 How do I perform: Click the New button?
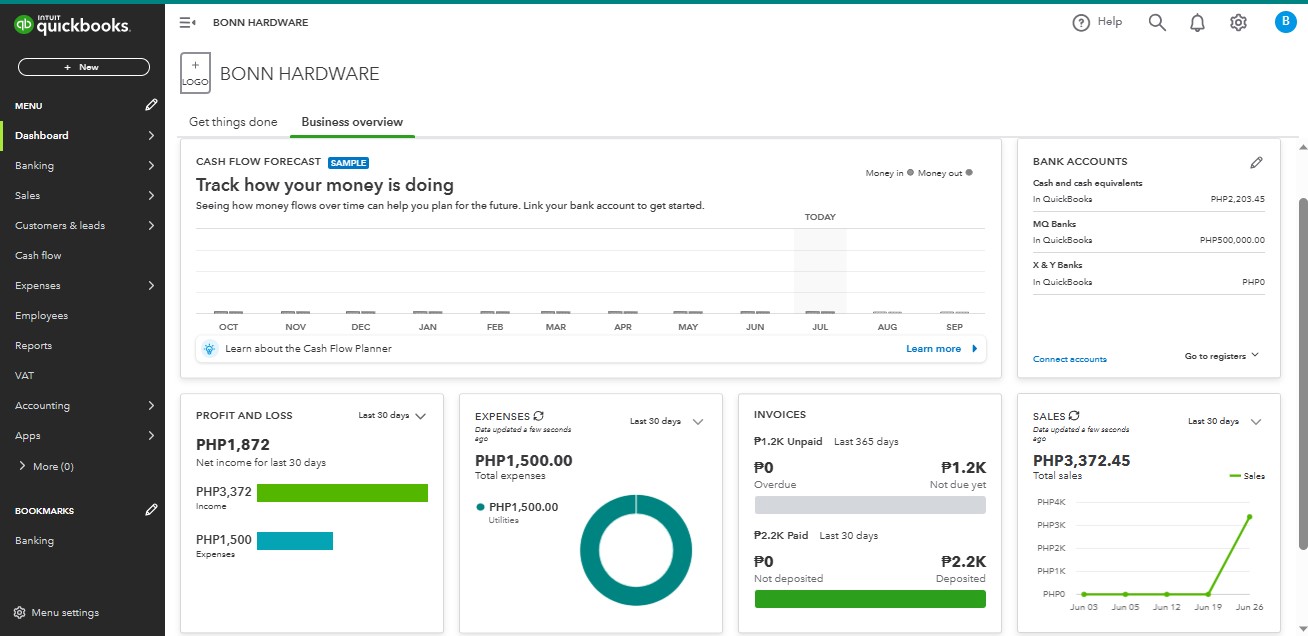click(83, 67)
